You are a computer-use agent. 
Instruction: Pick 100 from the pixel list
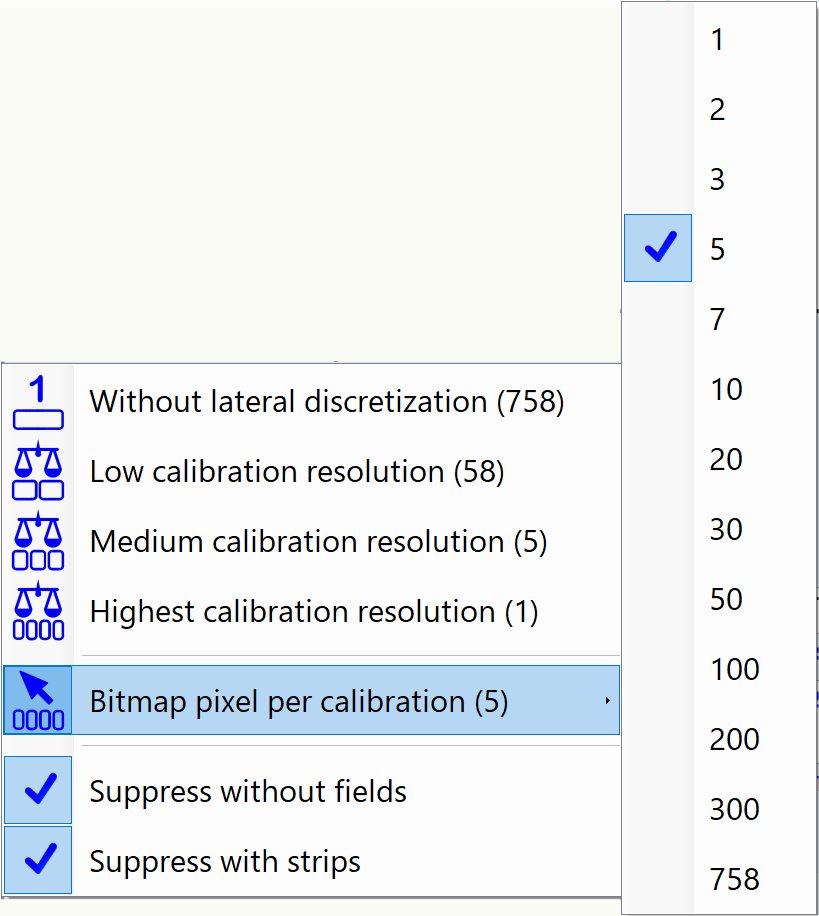coord(735,669)
